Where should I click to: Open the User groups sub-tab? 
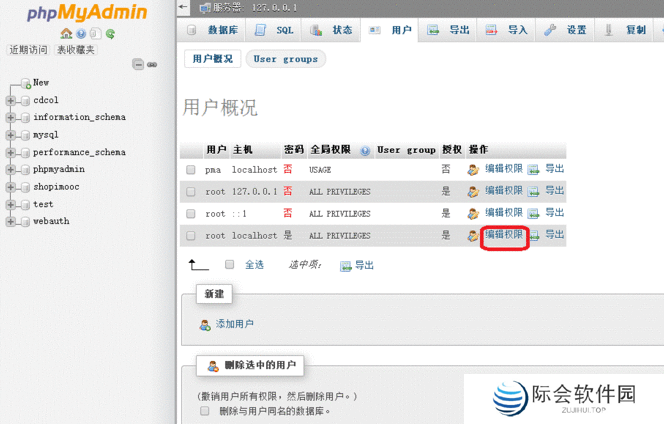pos(285,60)
